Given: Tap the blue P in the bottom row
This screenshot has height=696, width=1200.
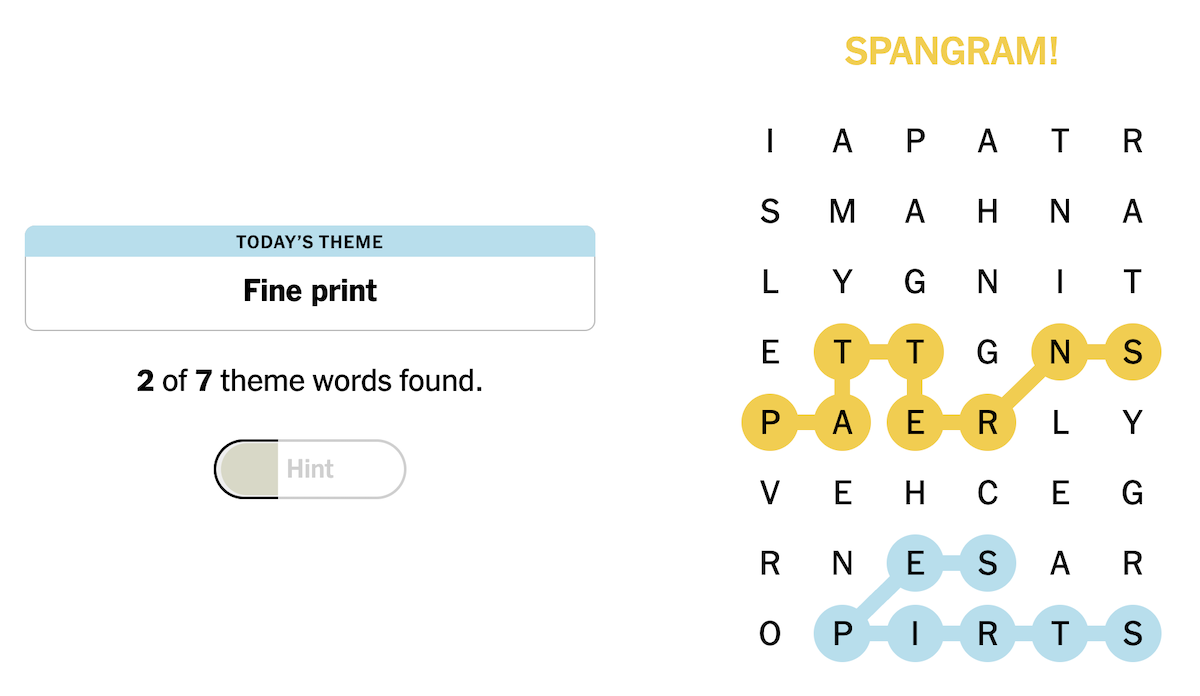Looking at the screenshot, I should 842,633.
